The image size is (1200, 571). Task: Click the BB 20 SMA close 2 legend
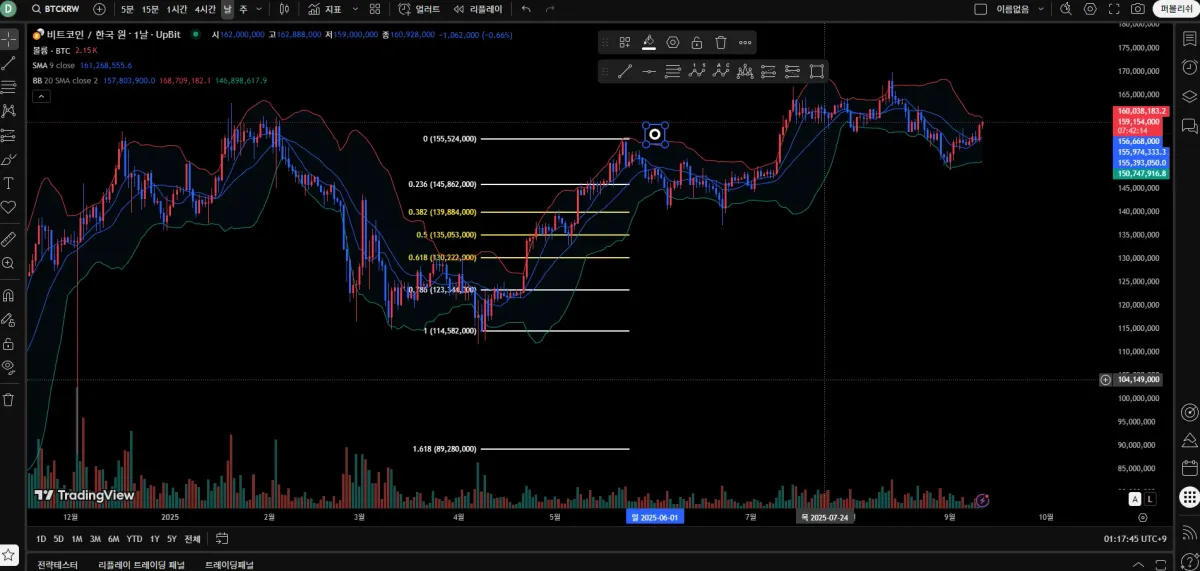tap(65, 80)
